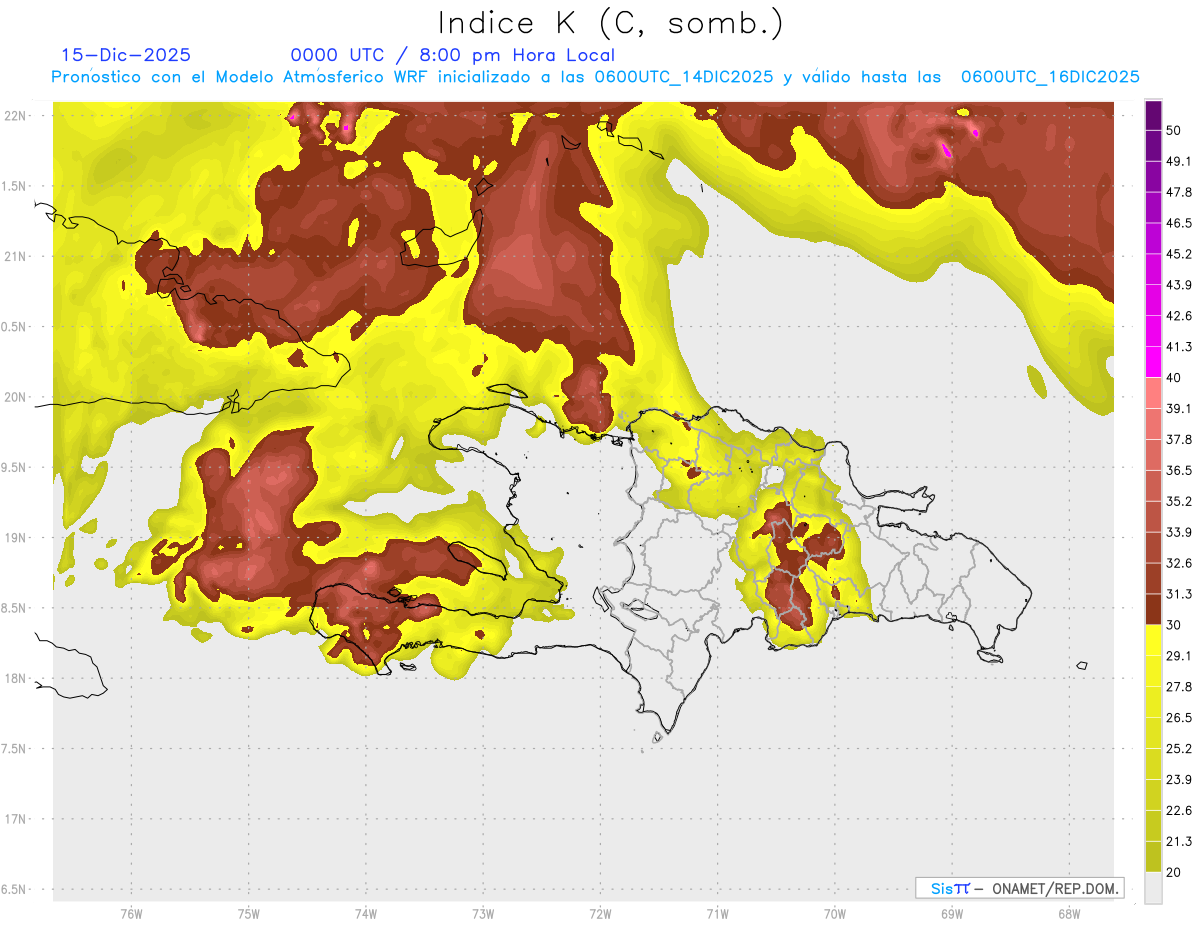
Task: Click the '20N' latitude label
Action: point(15,397)
